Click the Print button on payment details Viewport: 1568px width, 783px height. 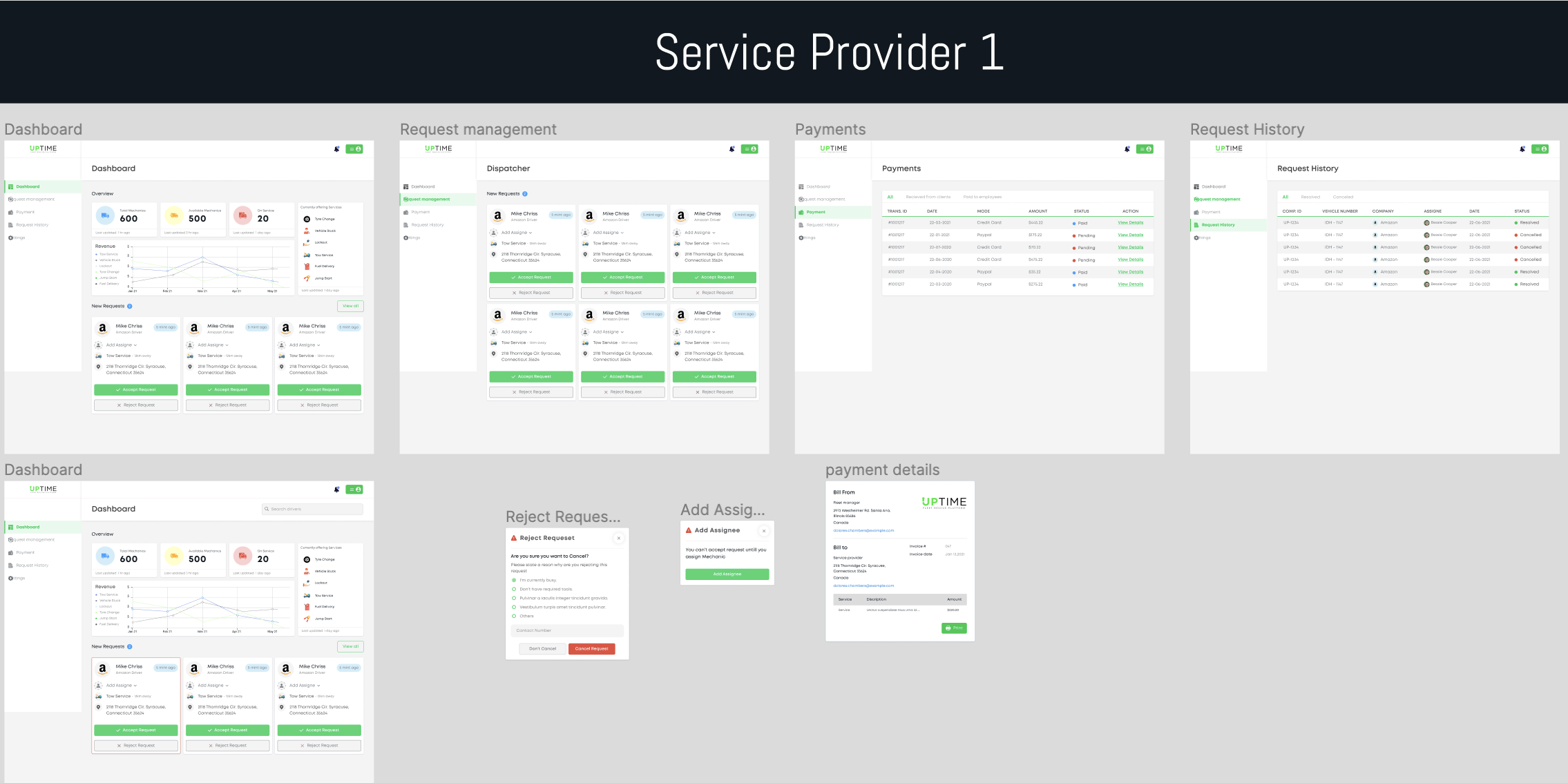[953, 628]
